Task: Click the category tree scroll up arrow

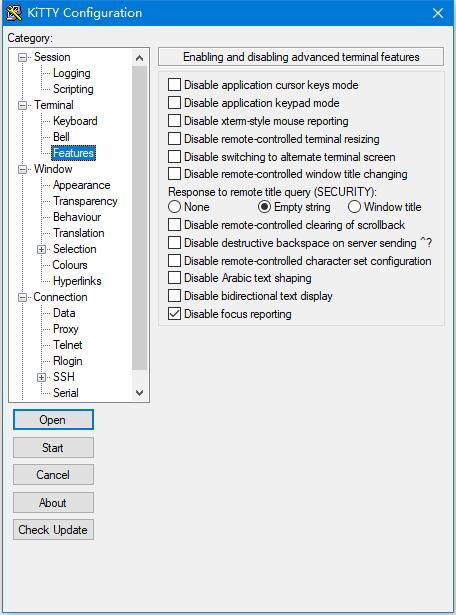Action: point(140,58)
